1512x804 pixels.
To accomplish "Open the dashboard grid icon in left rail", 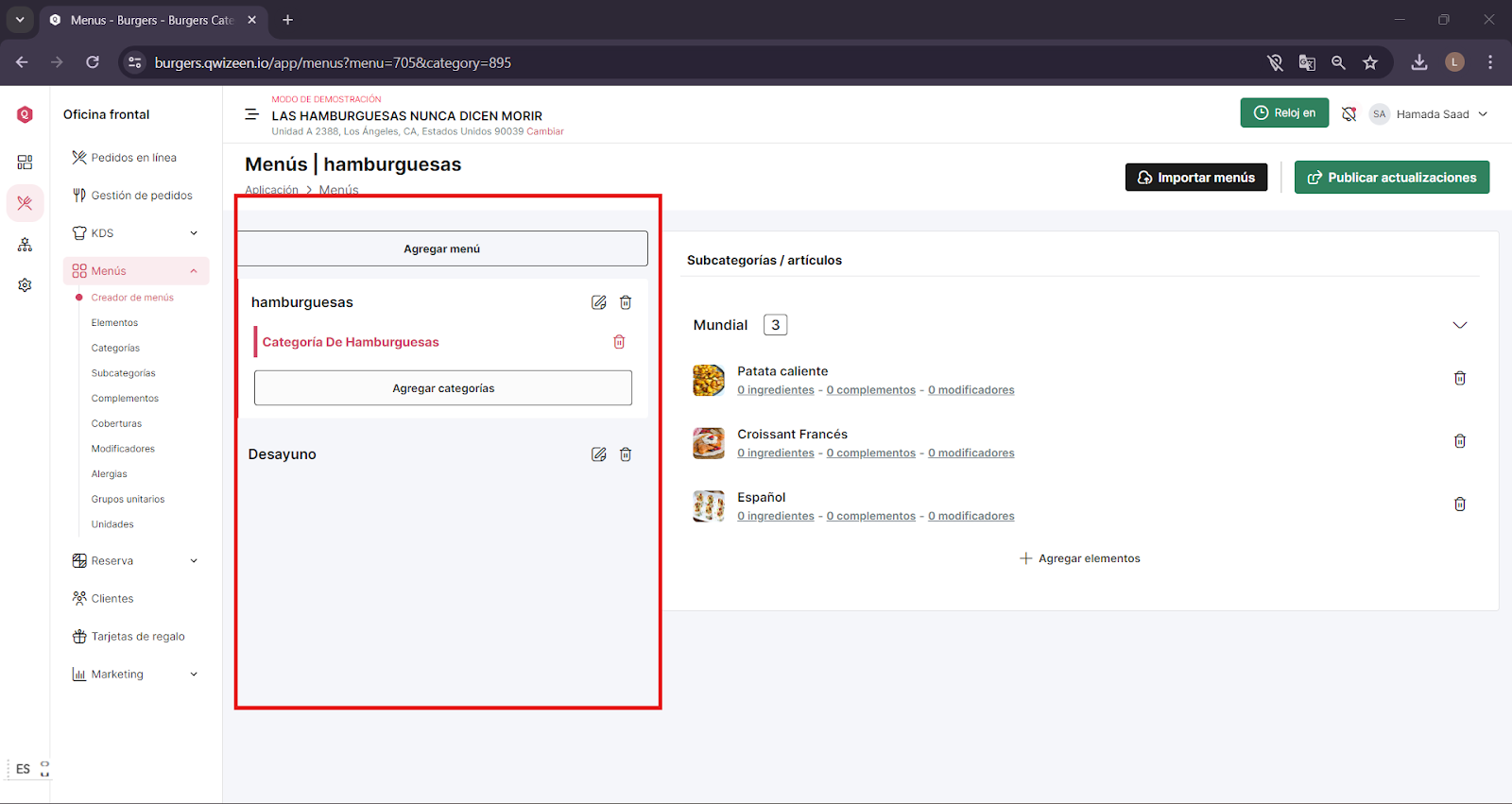I will (x=25, y=163).
